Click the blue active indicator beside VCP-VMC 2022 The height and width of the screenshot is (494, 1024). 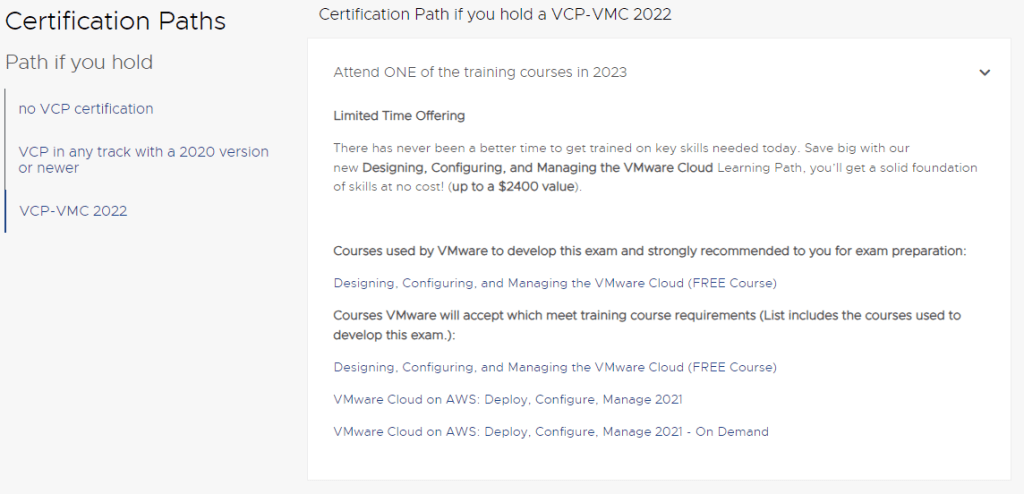5,211
